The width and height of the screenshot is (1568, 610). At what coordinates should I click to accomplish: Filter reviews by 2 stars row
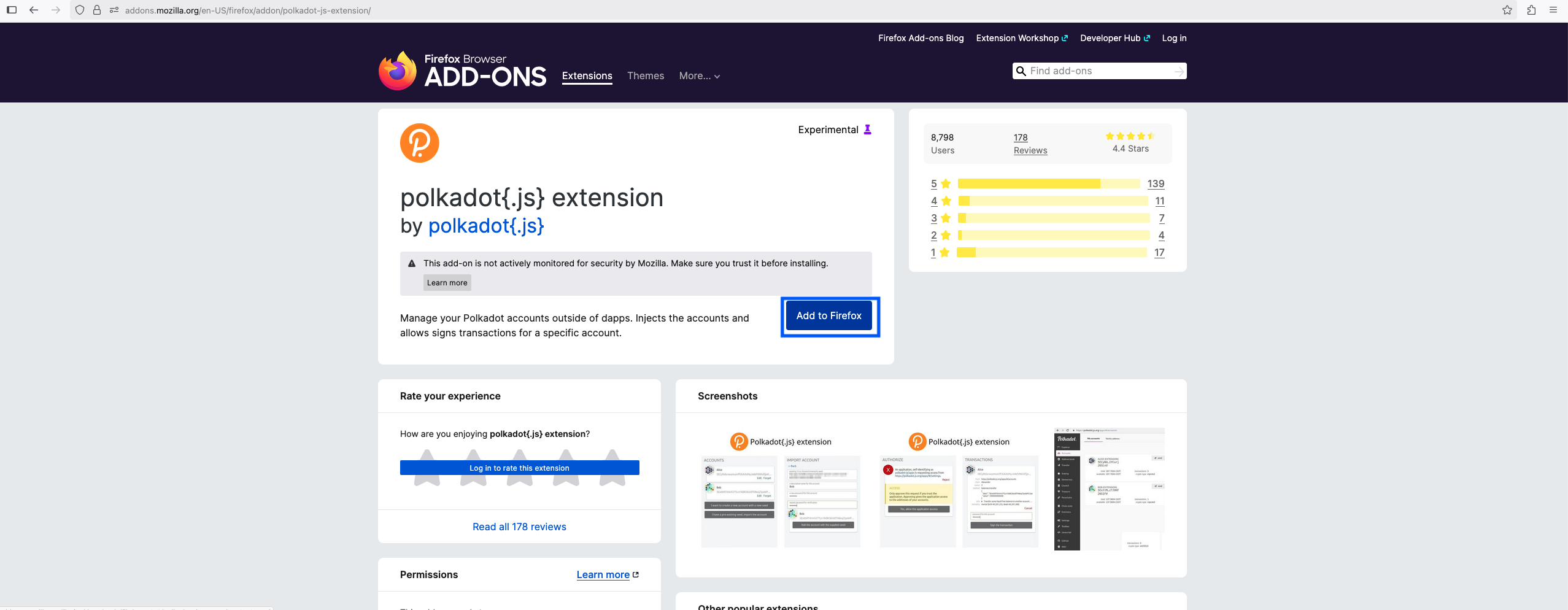[x=1047, y=235]
